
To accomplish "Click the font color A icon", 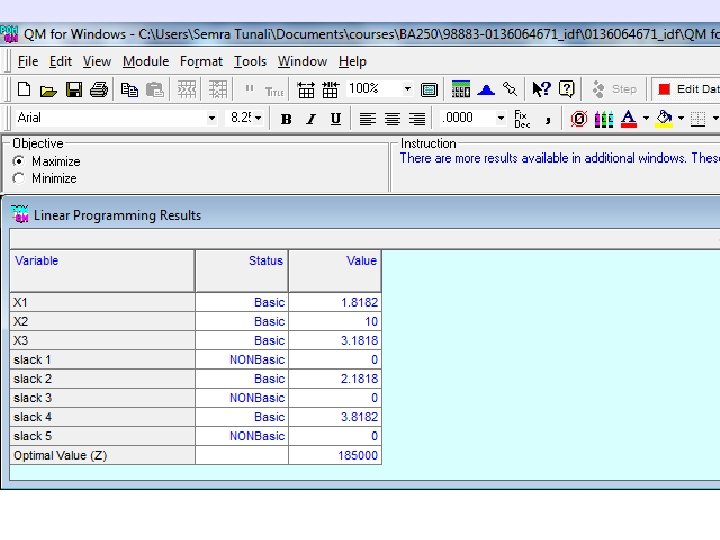I will pos(629,119).
